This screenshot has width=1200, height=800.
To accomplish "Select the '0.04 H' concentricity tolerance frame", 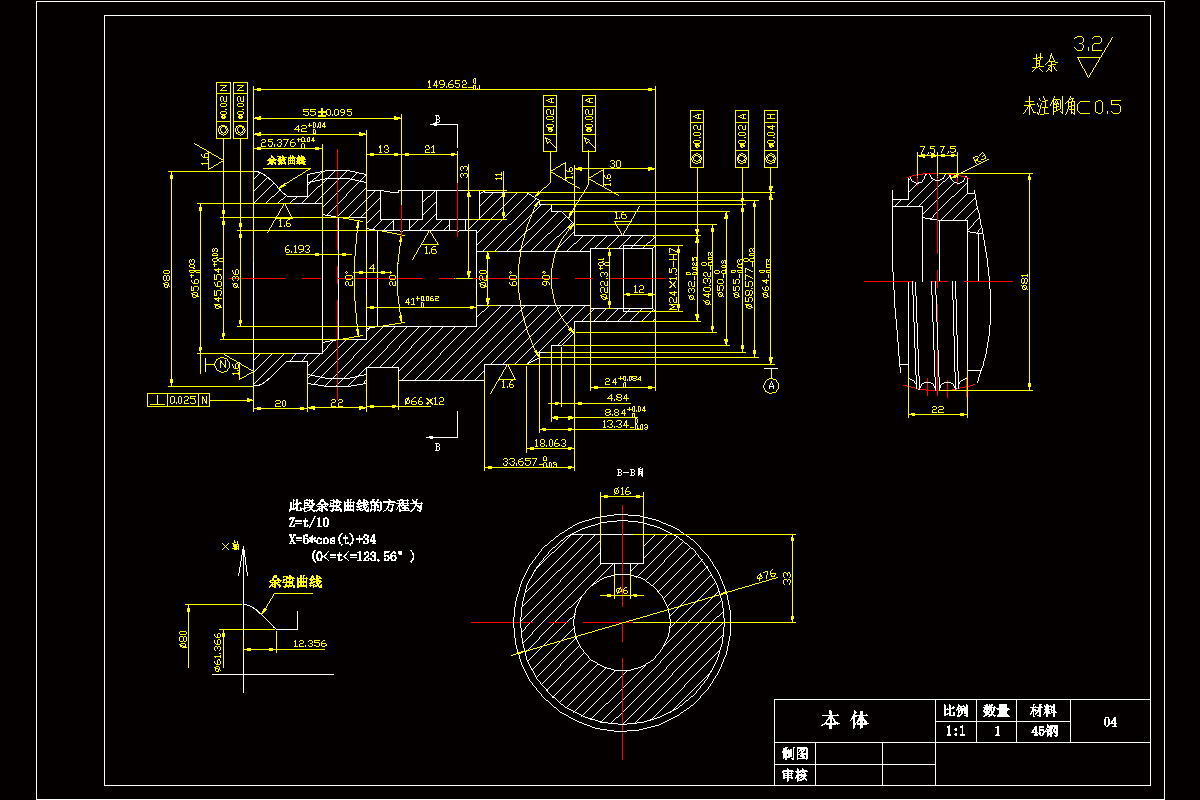I will [x=771, y=138].
